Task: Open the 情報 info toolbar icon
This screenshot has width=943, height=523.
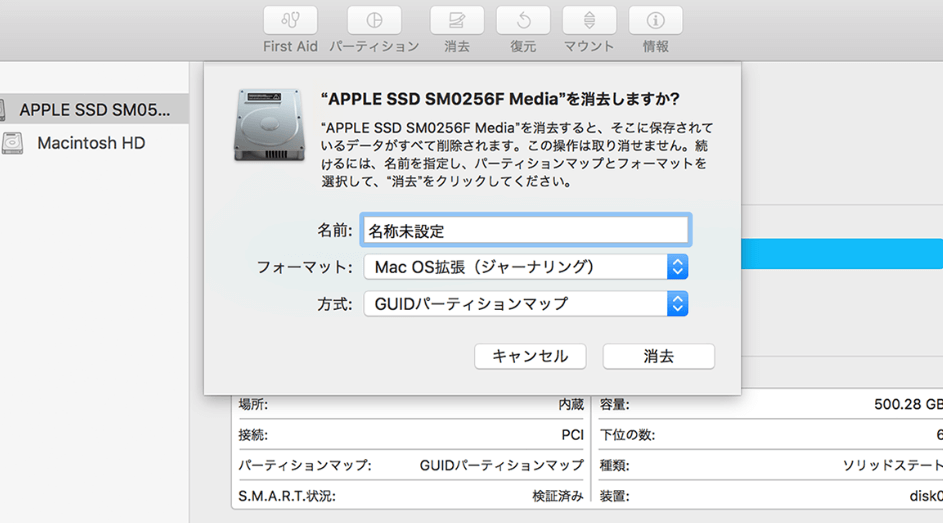Action: coord(656,20)
